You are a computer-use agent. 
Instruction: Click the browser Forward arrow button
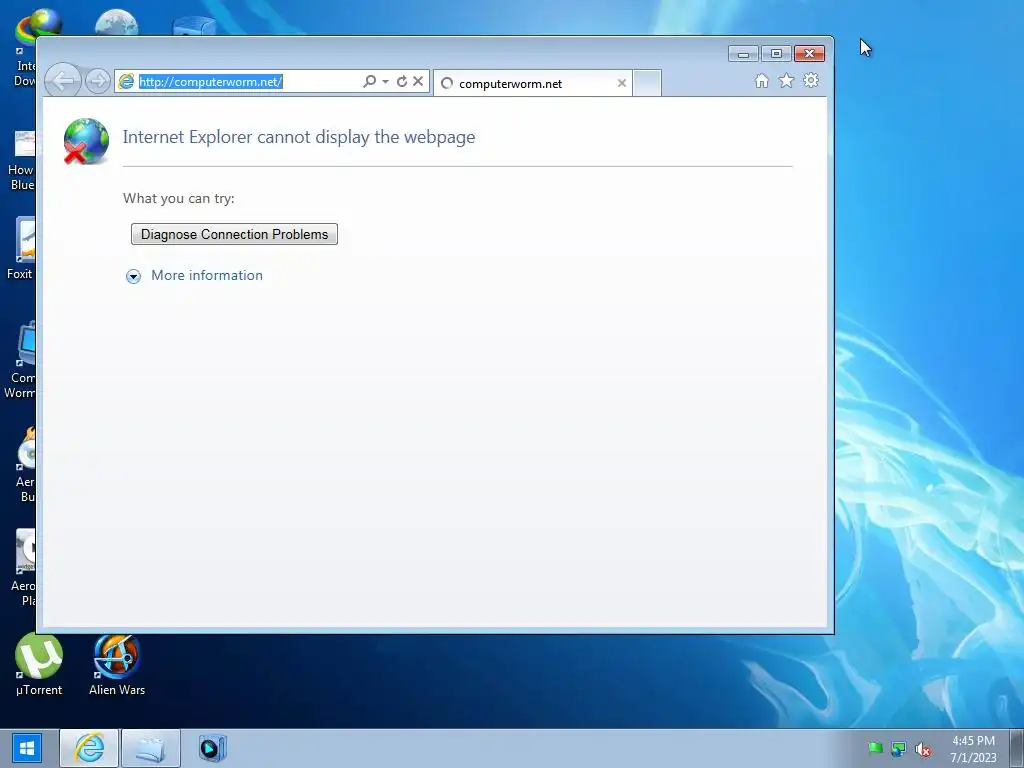(x=98, y=81)
